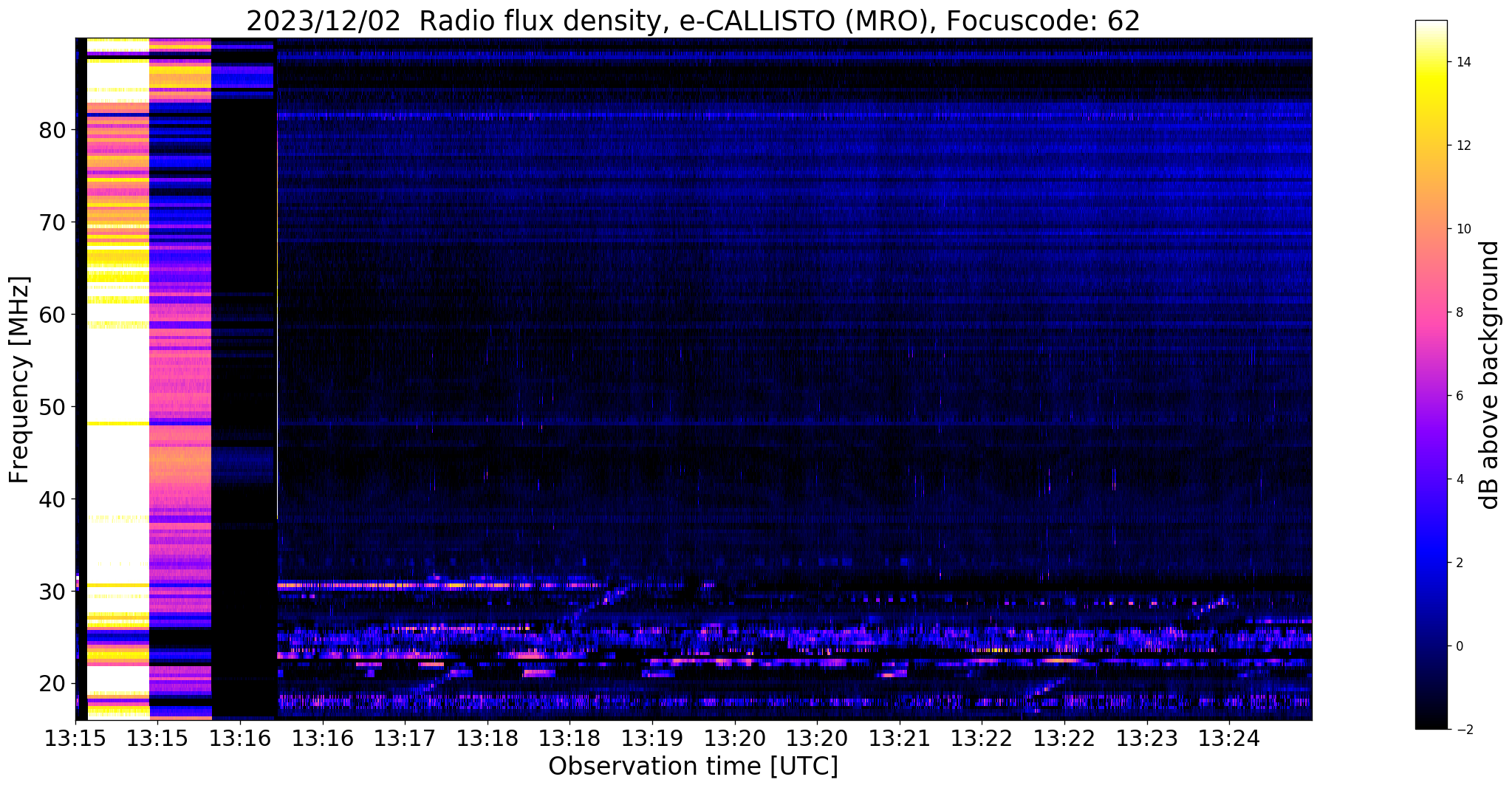
Task: Click the time axis tick label 13:24
Action: click(x=1229, y=738)
